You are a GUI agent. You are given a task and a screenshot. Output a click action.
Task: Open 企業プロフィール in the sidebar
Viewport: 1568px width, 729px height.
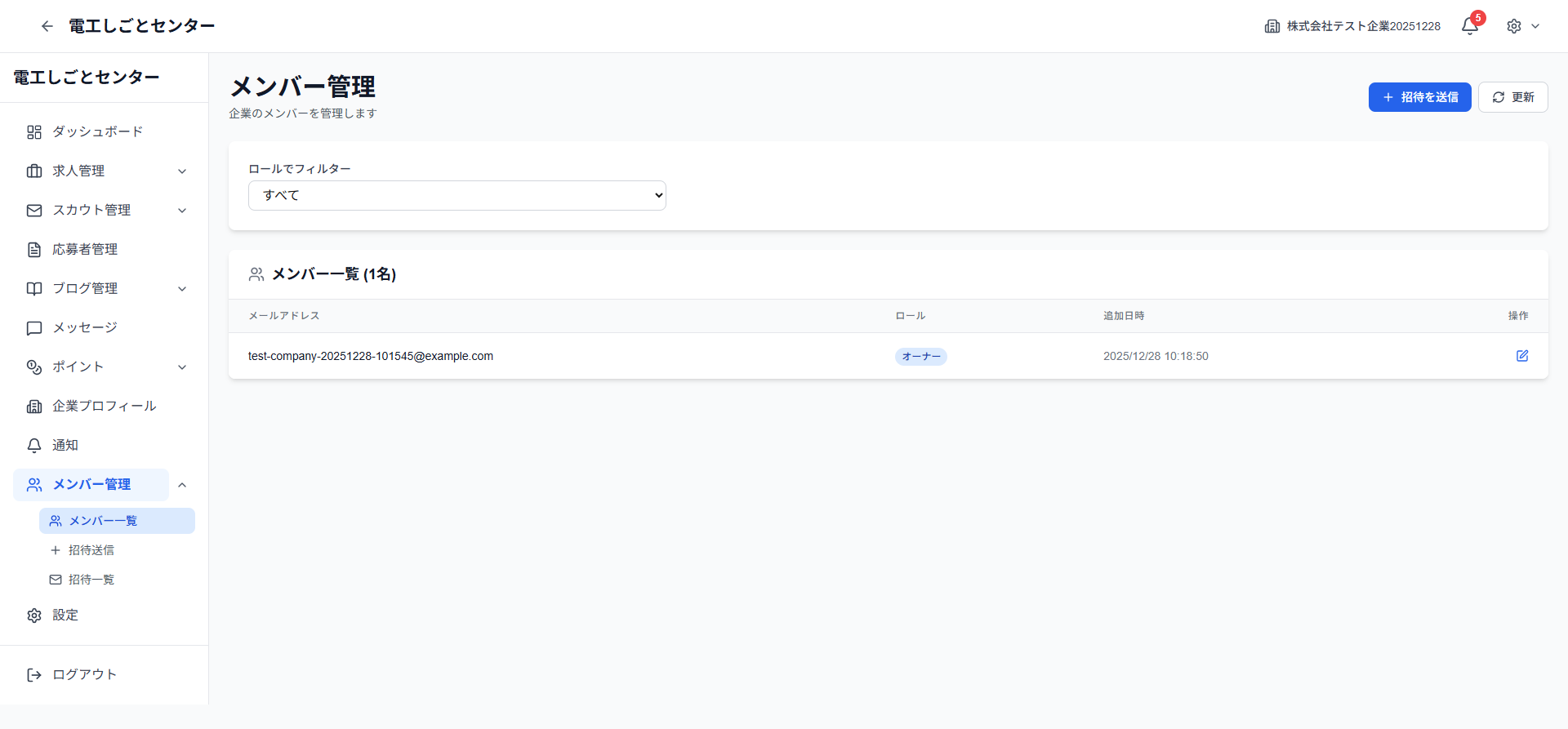coord(104,406)
